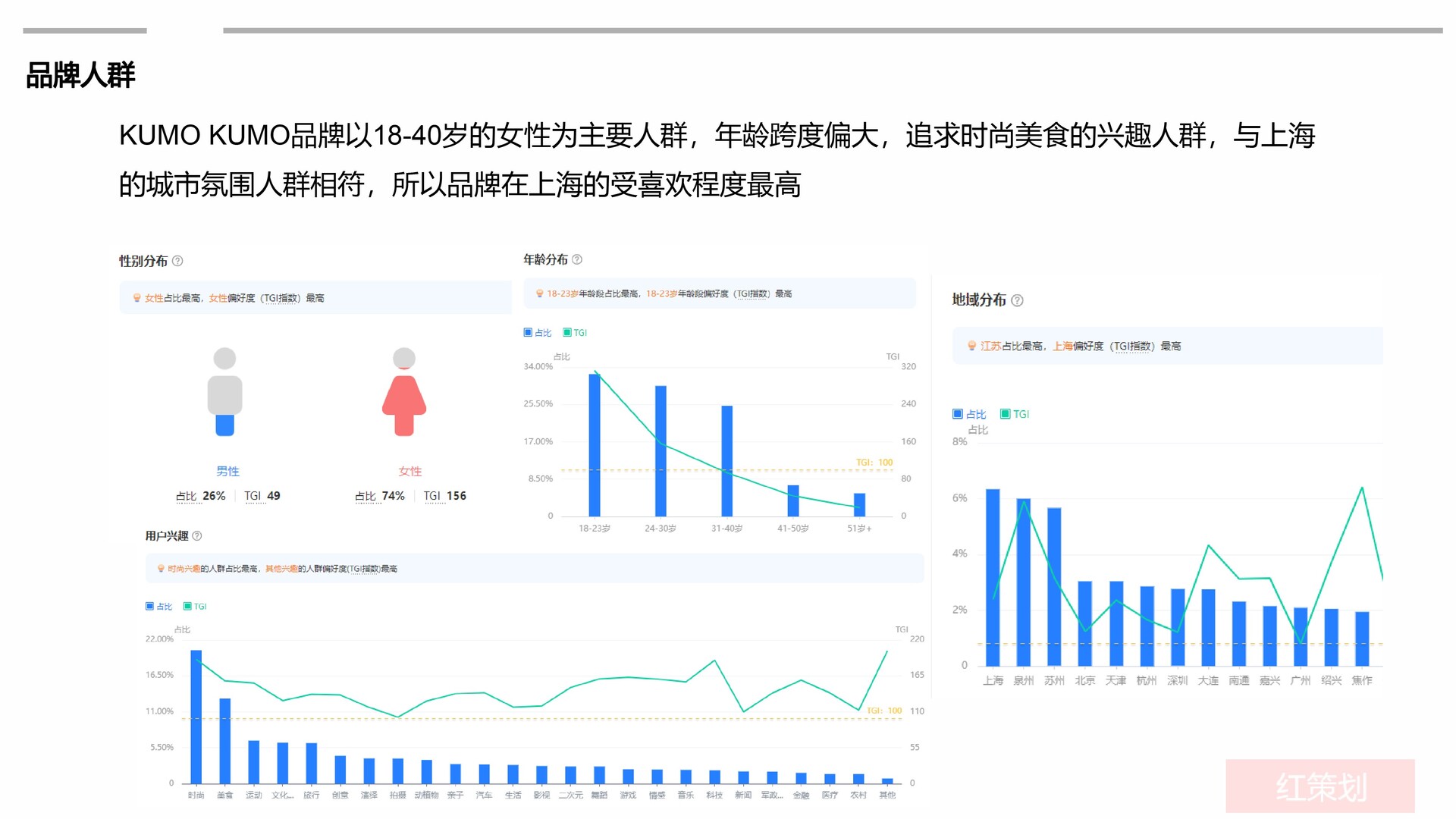
Task: Click 其他兴趣 link in interest banner
Action: pyautogui.click(x=281, y=568)
